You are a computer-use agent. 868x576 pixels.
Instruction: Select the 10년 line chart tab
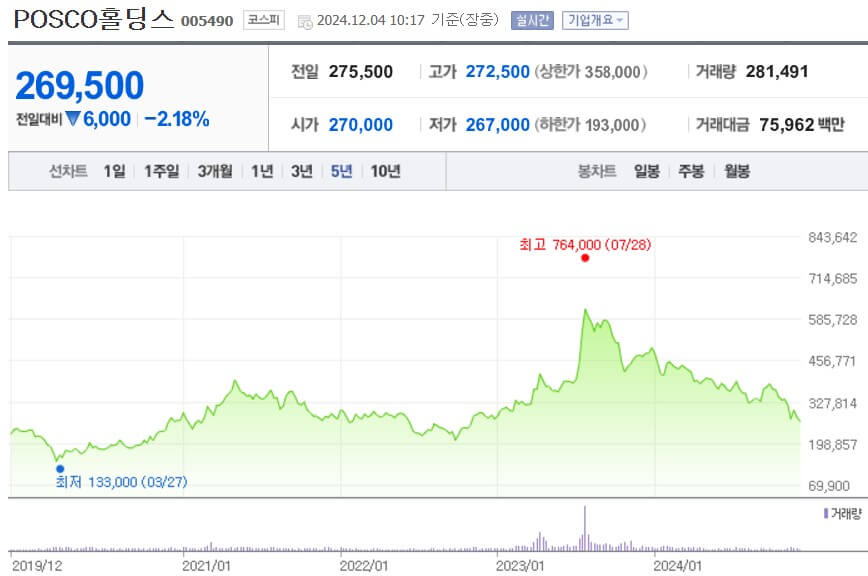(x=385, y=171)
